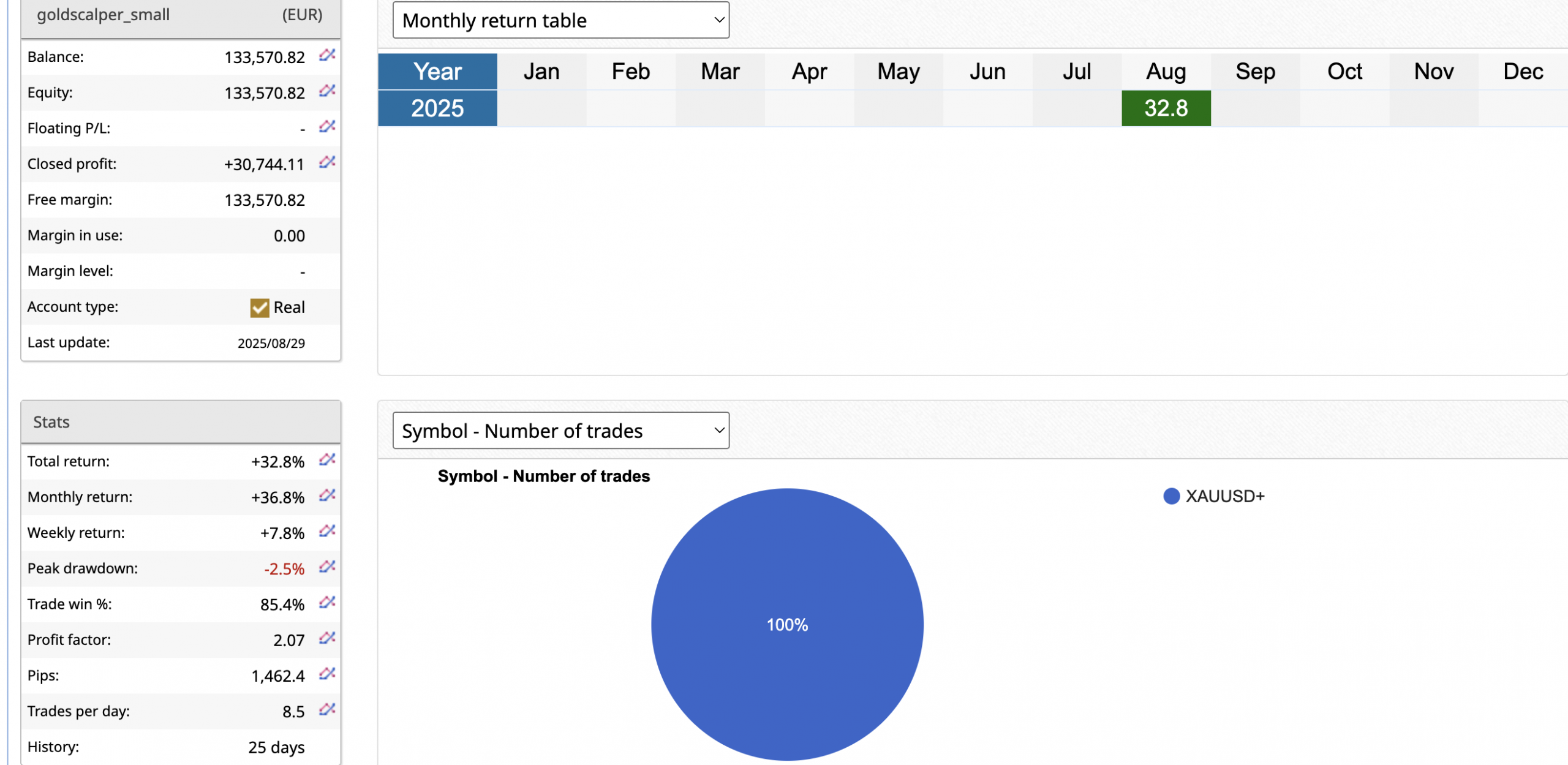Show Profit factor chart icon
Screen dimensions: 1568x765
[327, 638]
